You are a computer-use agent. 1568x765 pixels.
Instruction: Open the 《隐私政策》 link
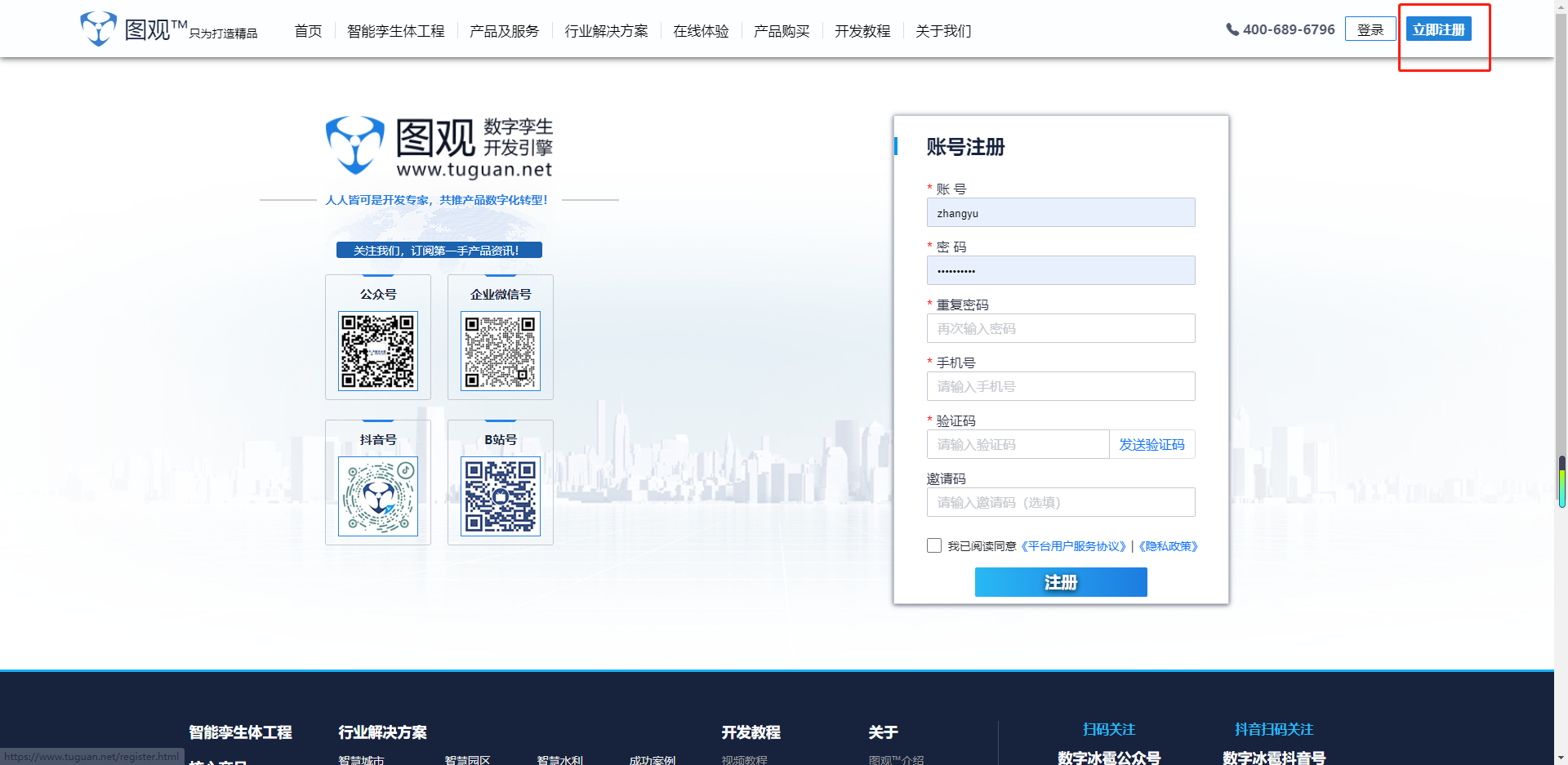[1168, 546]
